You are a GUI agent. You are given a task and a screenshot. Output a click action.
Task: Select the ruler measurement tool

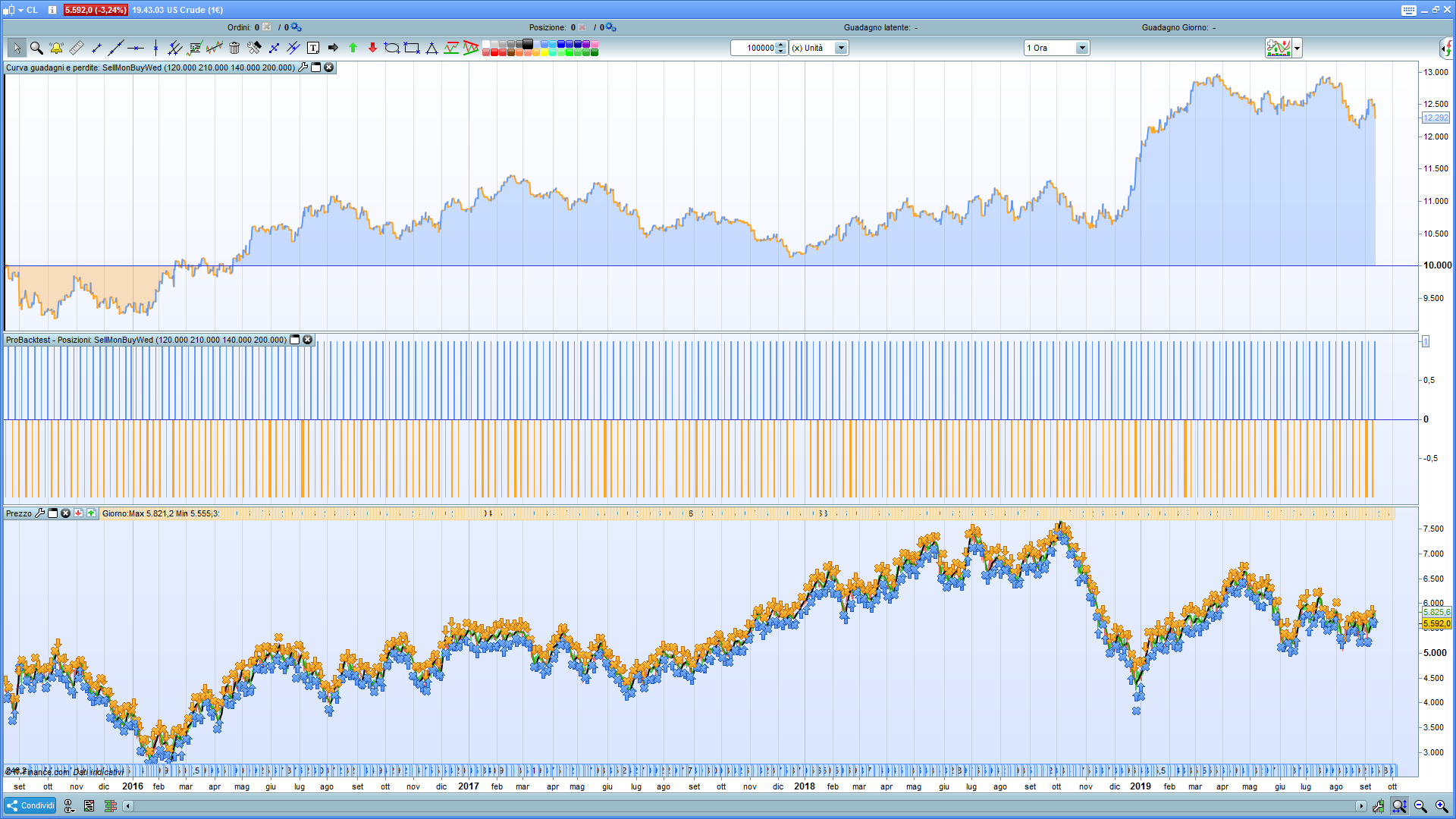coord(76,48)
